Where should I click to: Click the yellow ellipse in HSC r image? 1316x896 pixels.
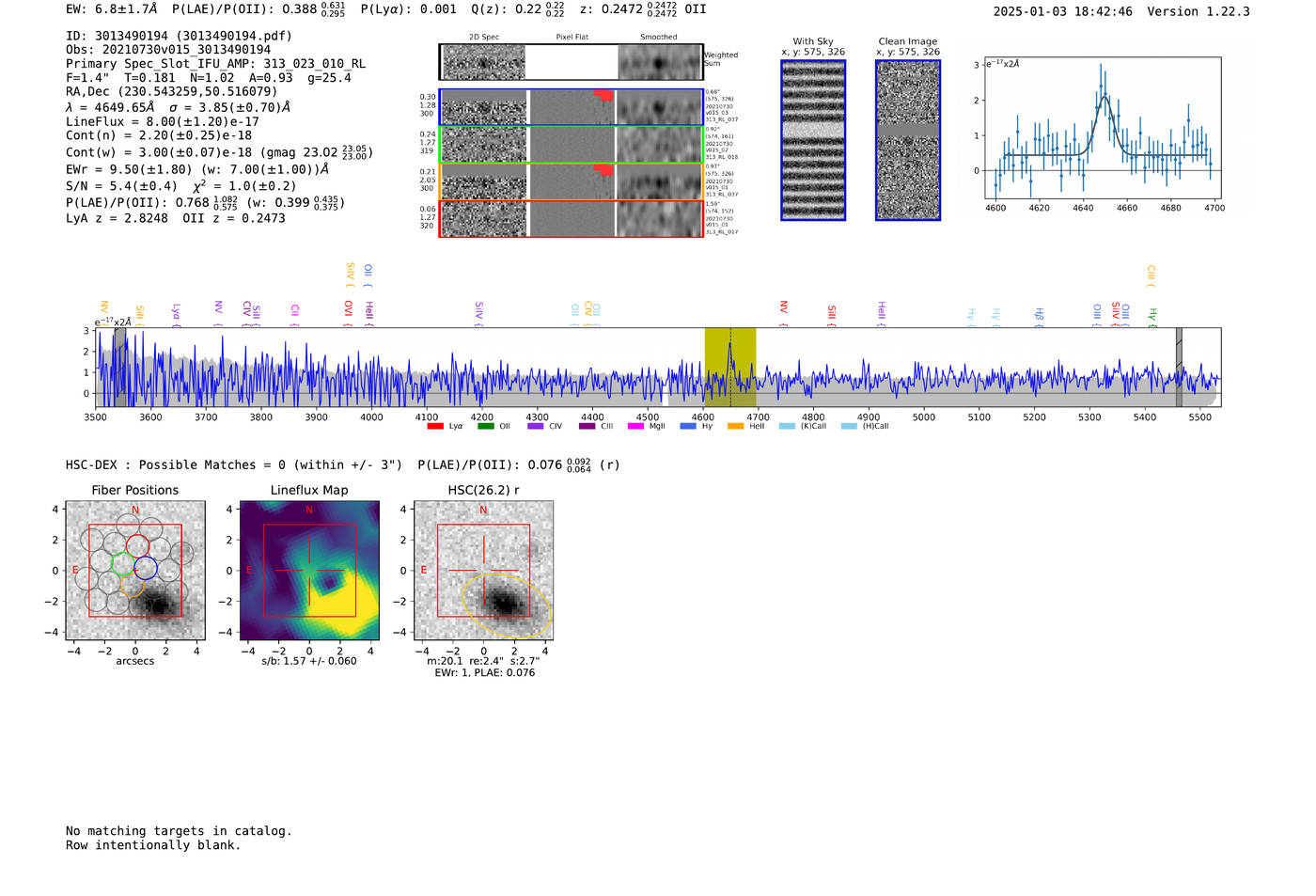pyautogui.click(x=508, y=606)
